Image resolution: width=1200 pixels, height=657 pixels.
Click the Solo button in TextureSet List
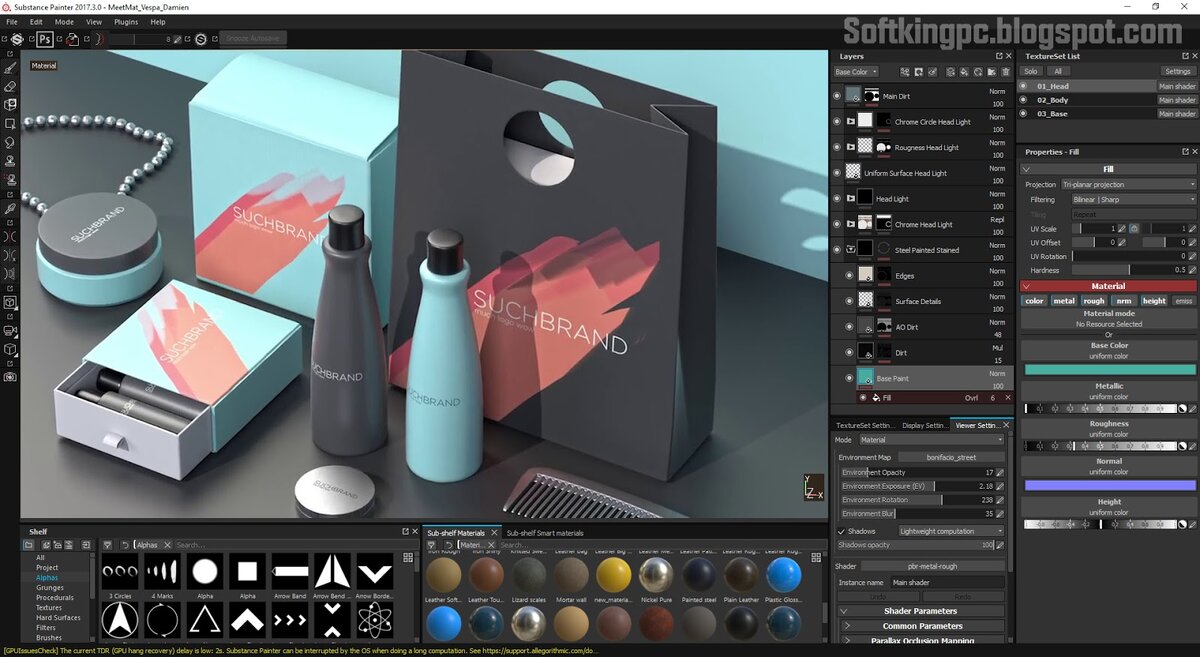click(x=1030, y=71)
